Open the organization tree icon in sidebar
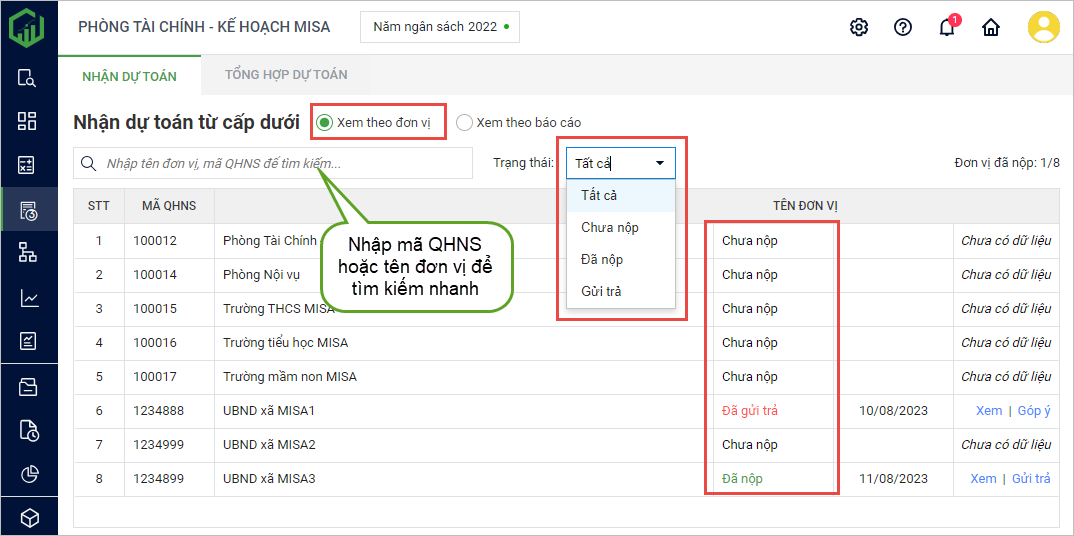 [x=28, y=253]
